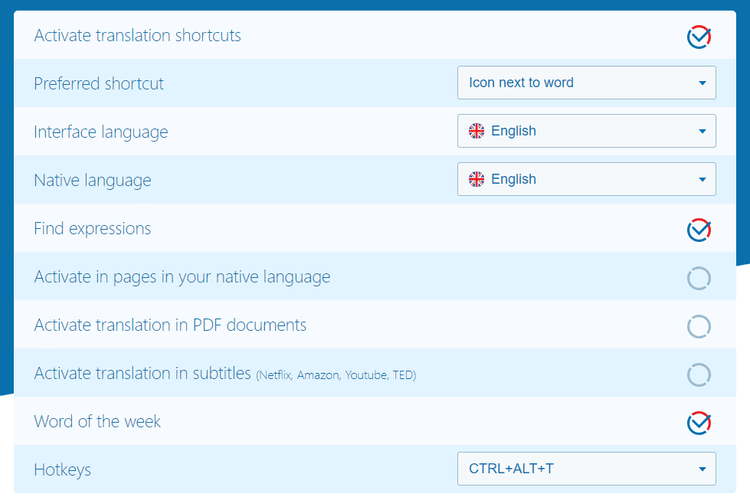This screenshot has height=503, width=750.
Task: Click the "Find expressions" label text
Action: [x=92, y=228]
